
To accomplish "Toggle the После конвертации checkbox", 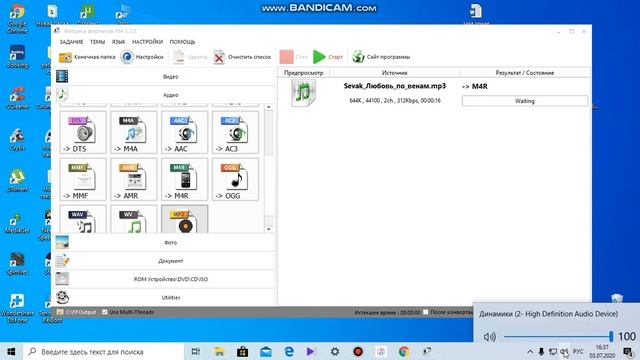I will click(x=426, y=312).
